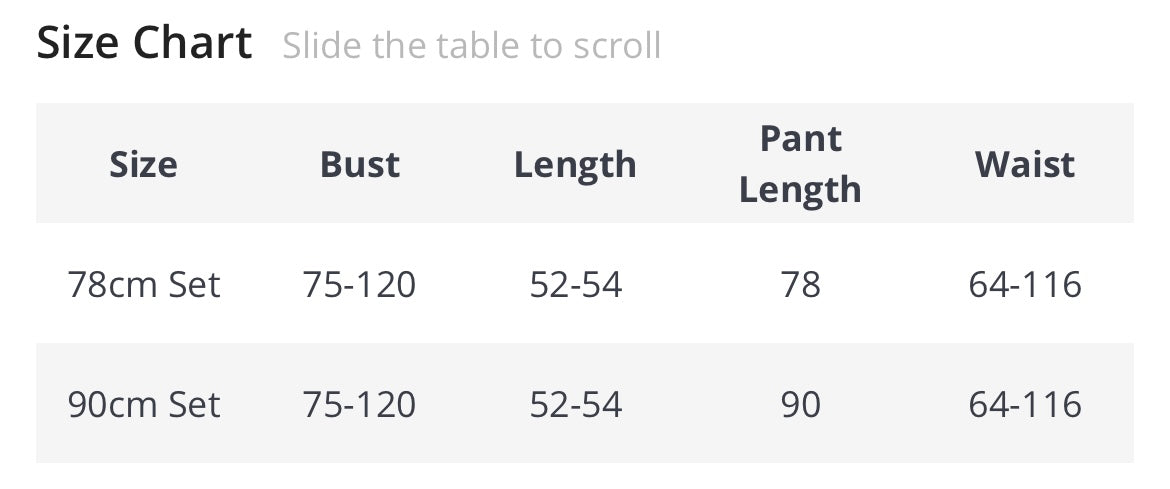Select the Bust column header
1170x489 pixels.
tap(360, 164)
